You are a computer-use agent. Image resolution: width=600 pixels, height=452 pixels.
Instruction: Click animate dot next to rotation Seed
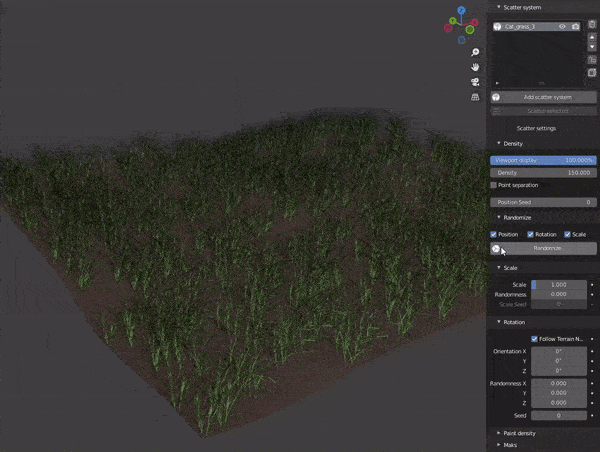592,416
